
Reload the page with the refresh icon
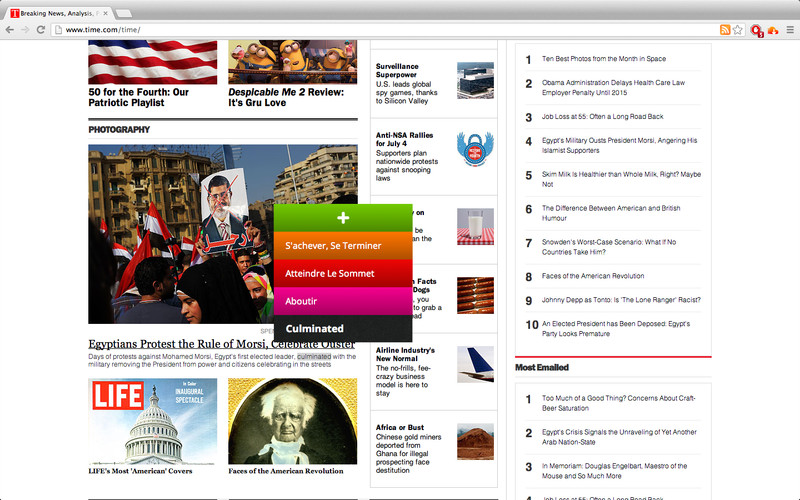[41, 30]
